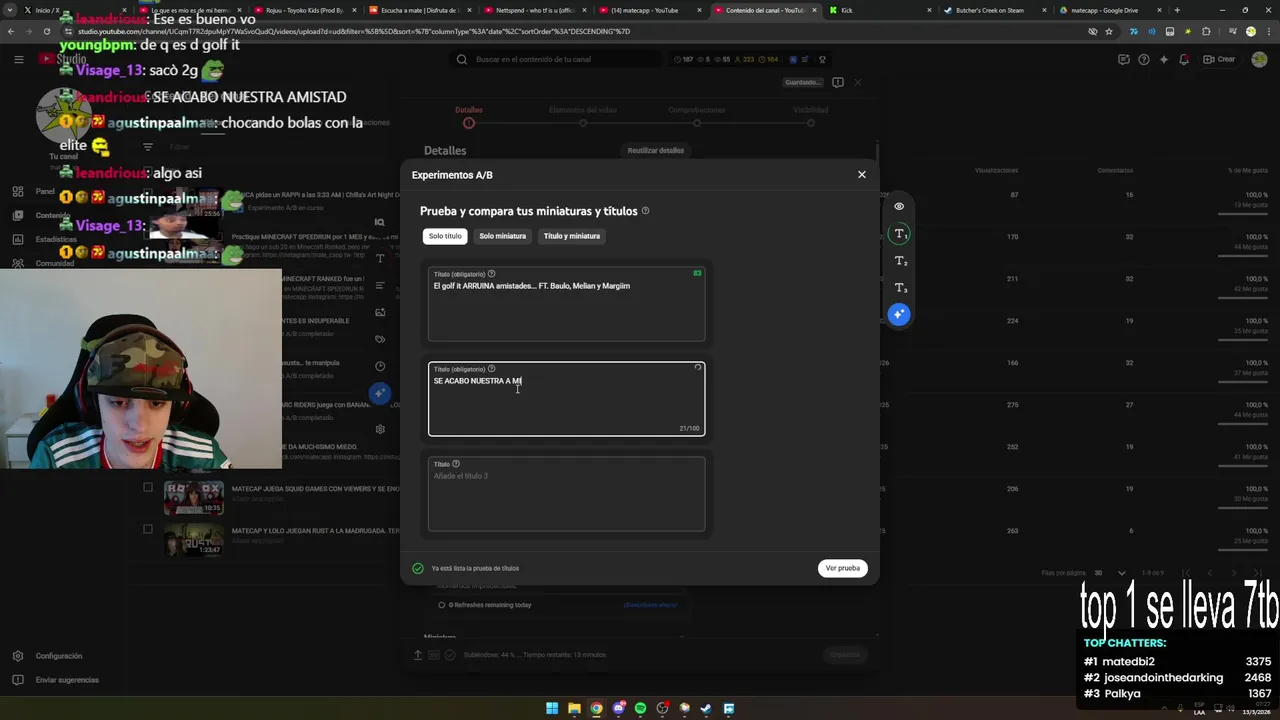Click the Ver prueba button
1280x720 pixels.
842,568
